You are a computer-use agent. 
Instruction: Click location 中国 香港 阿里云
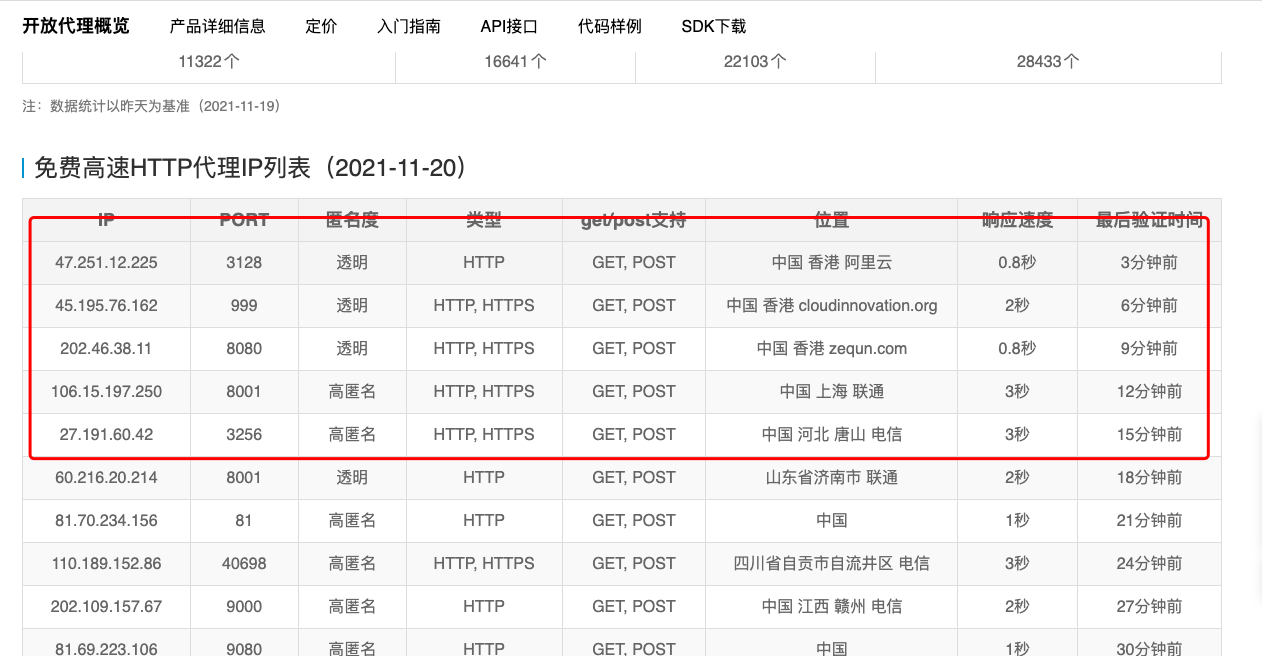(832, 263)
